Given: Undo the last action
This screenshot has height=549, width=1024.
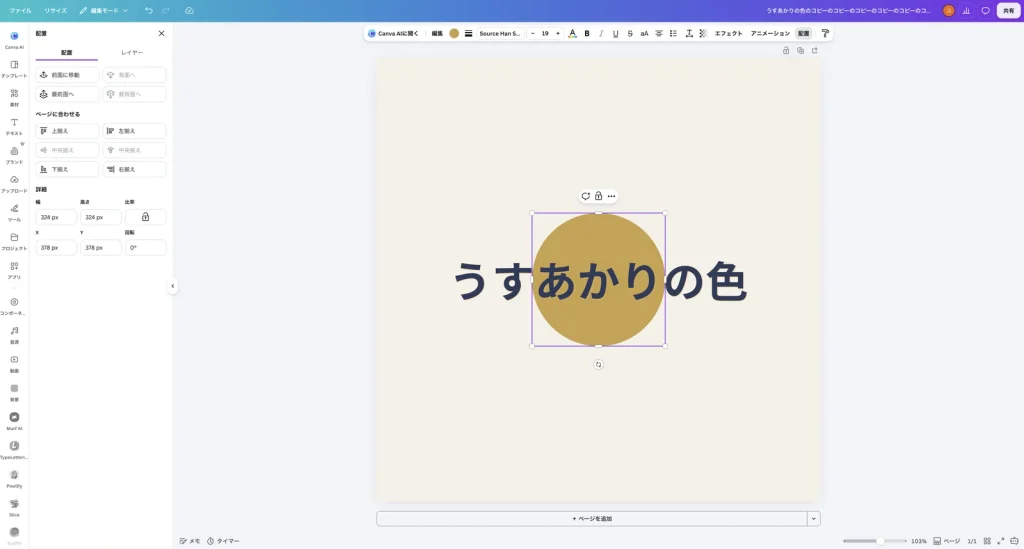Looking at the screenshot, I should (149, 10).
